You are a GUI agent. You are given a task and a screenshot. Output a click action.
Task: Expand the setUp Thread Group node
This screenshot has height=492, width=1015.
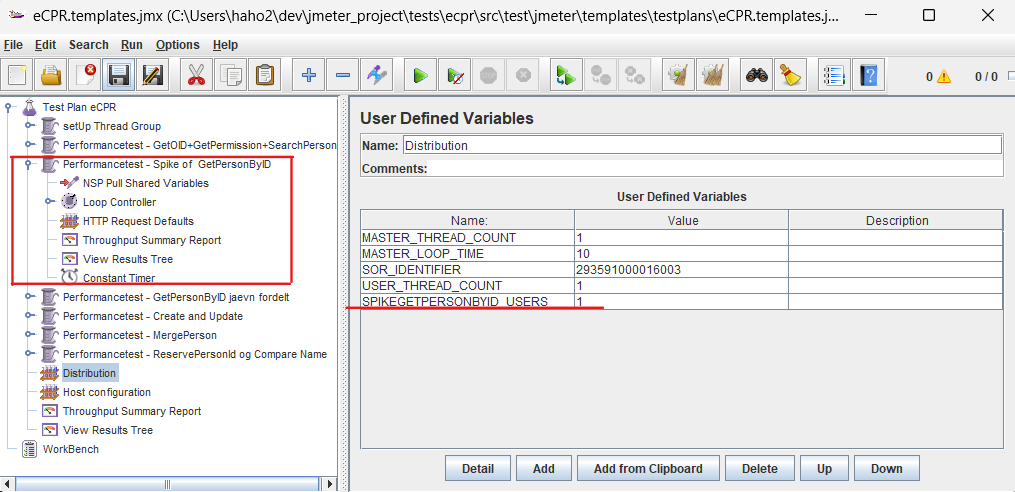tap(29, 126)
